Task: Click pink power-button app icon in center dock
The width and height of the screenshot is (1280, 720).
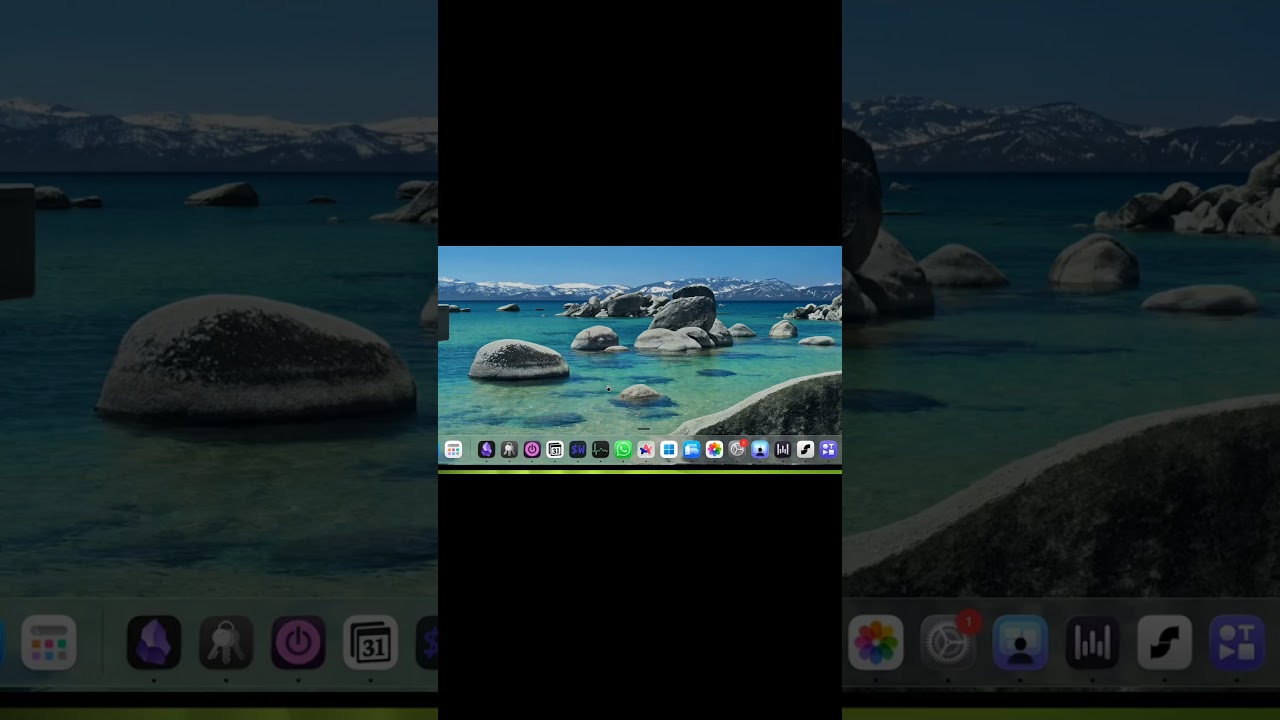Action: click(x=532, y=450)
